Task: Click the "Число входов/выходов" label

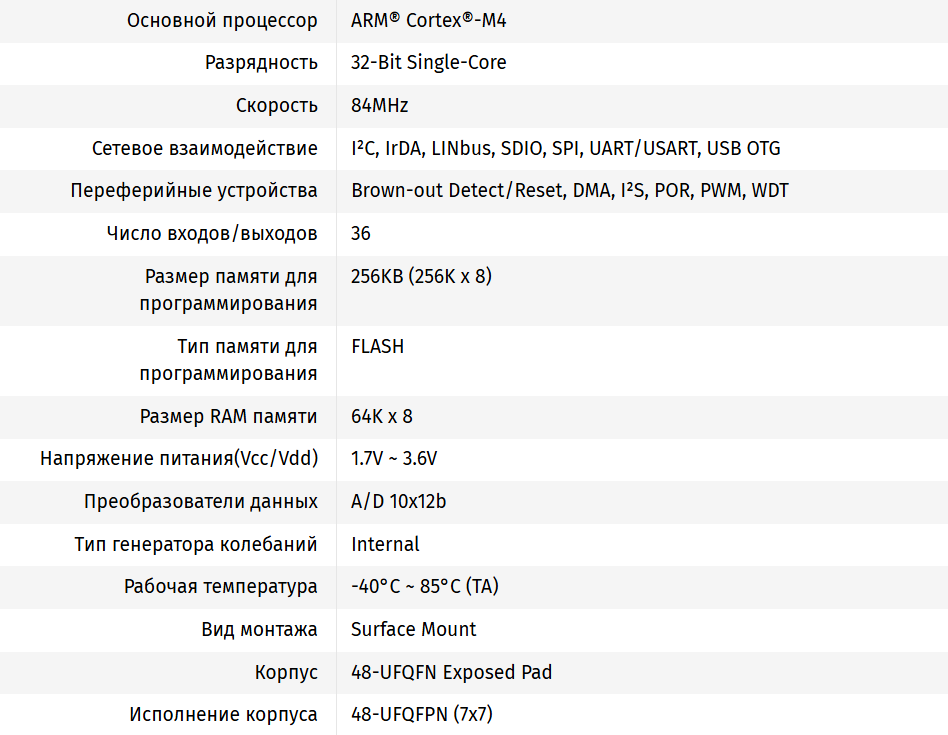Action: click(x=212, y=233)
